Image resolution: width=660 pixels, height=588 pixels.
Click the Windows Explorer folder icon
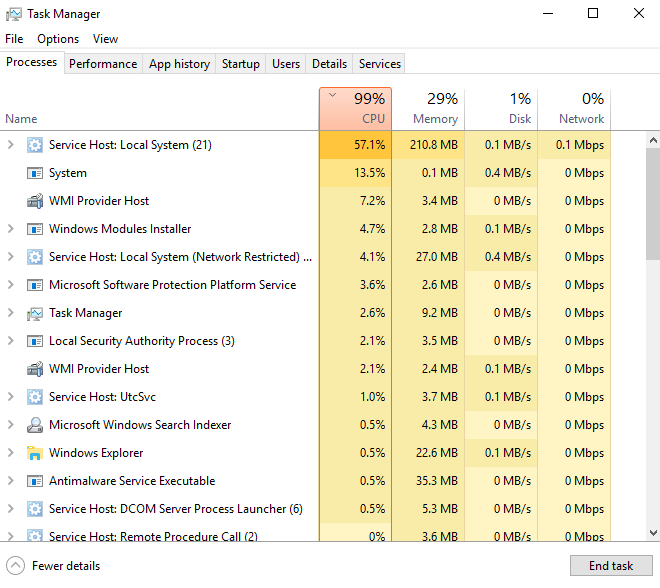click(35, 453)
